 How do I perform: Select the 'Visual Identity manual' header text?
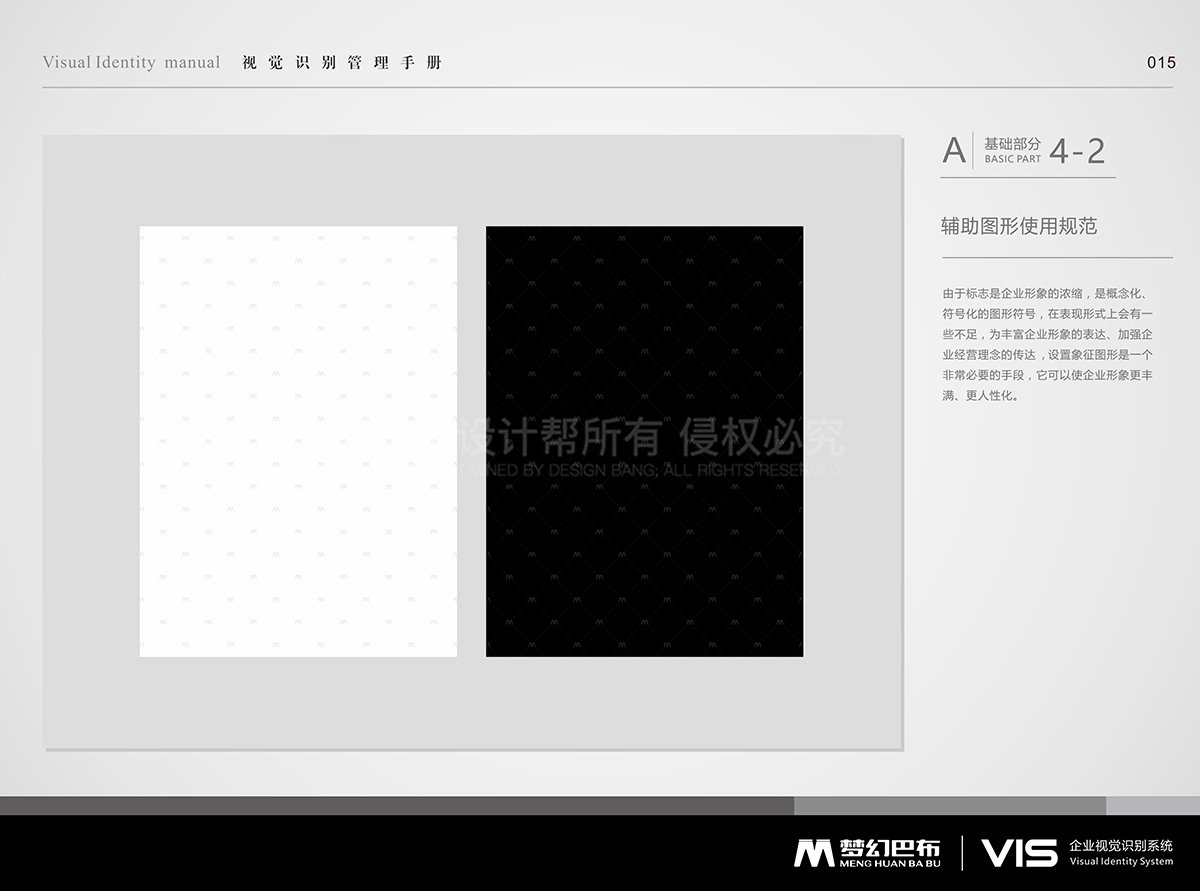click(131, 62)
